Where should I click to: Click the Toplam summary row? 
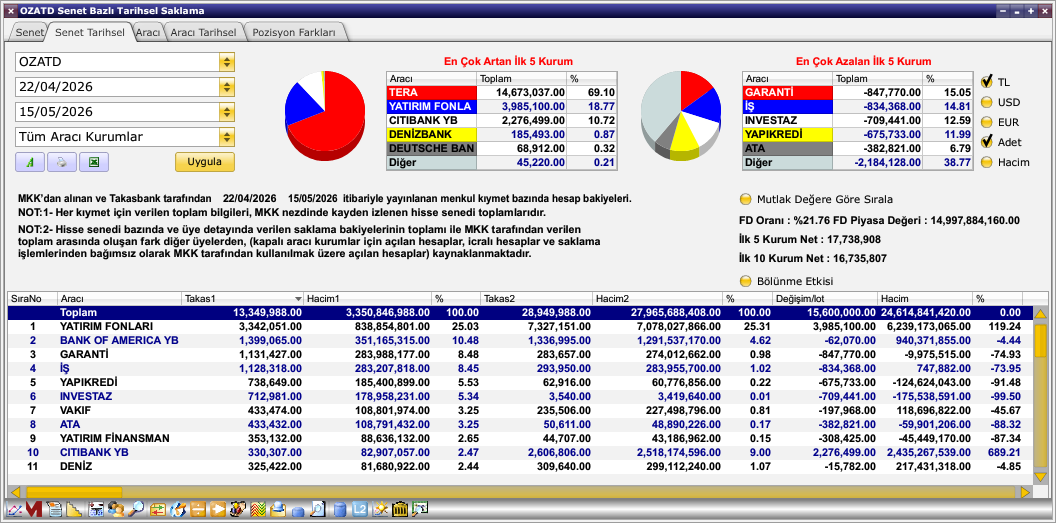tap(521, 313)
